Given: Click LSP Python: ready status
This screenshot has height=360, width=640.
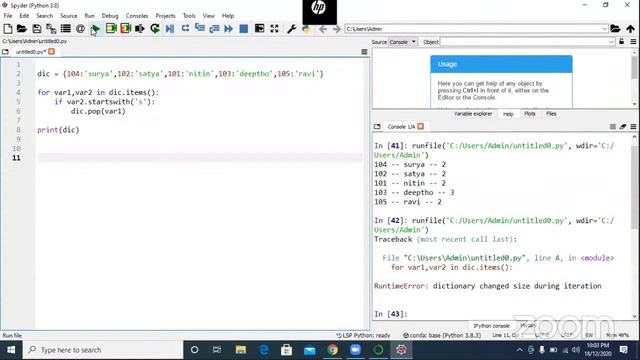Looking at the screenshot, I should (x=363, y=335).
